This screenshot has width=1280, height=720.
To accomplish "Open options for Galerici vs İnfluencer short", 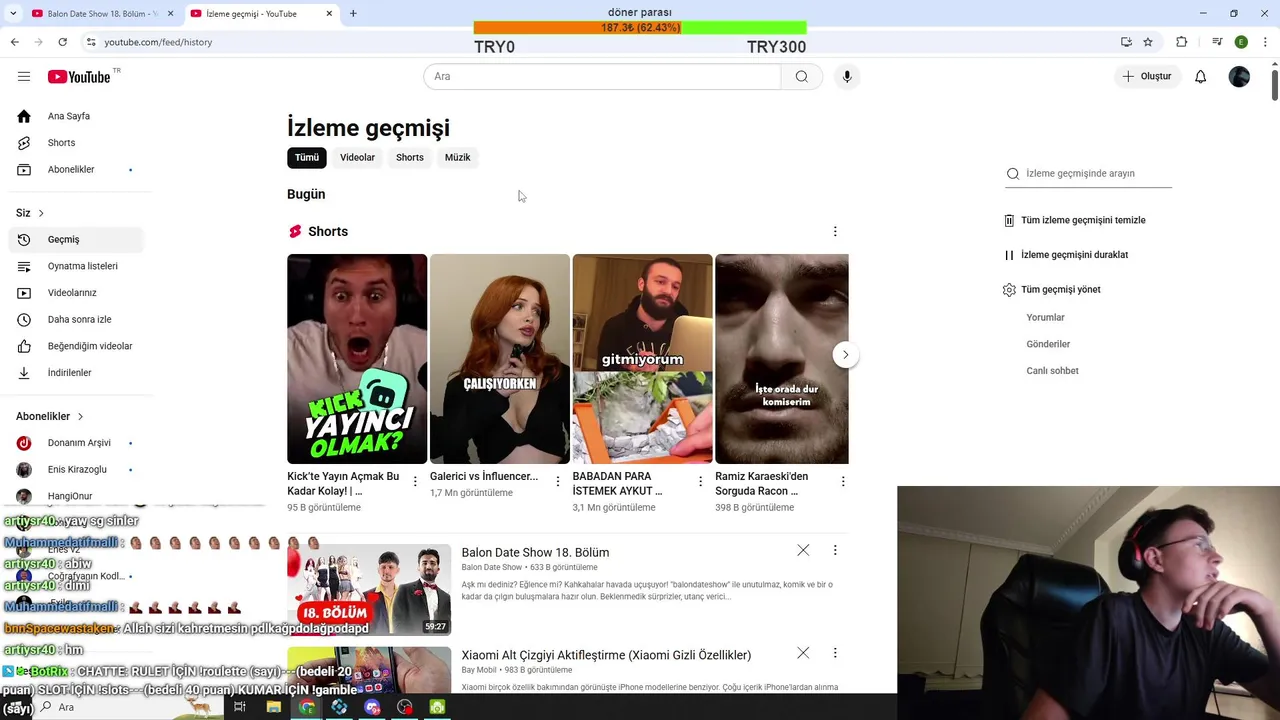I will click(558, 482).
